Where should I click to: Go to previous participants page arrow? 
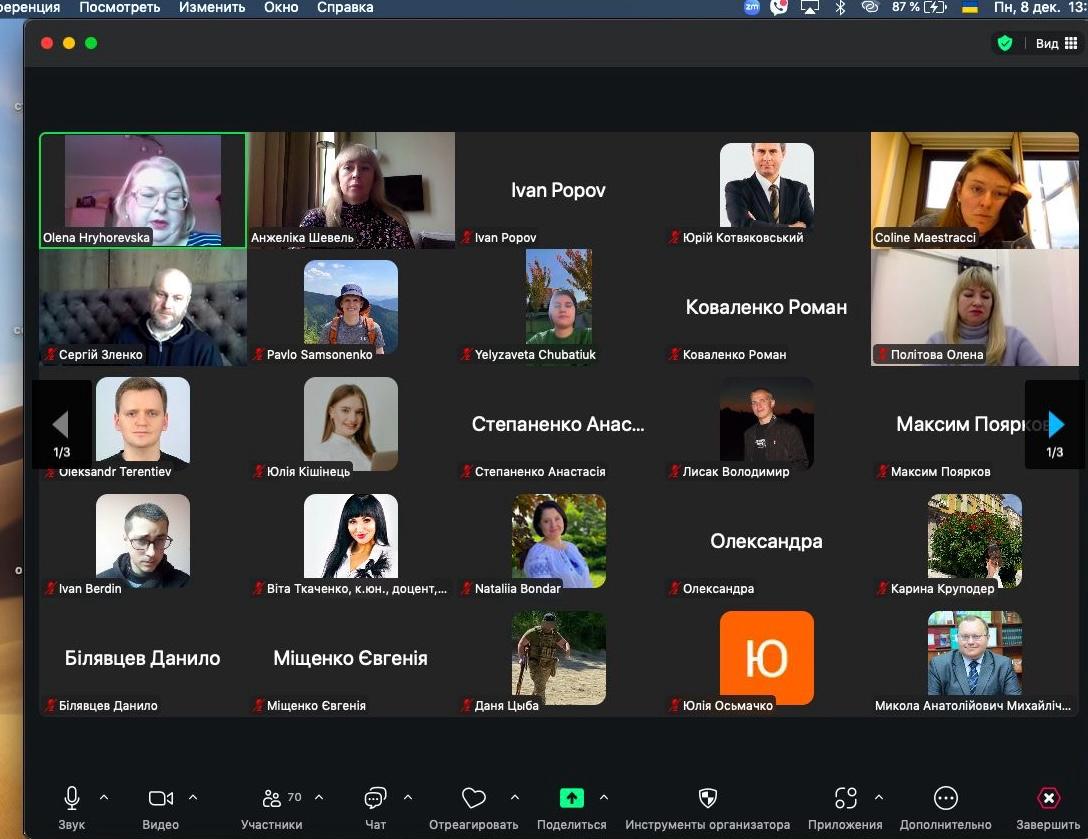[61, 425]
